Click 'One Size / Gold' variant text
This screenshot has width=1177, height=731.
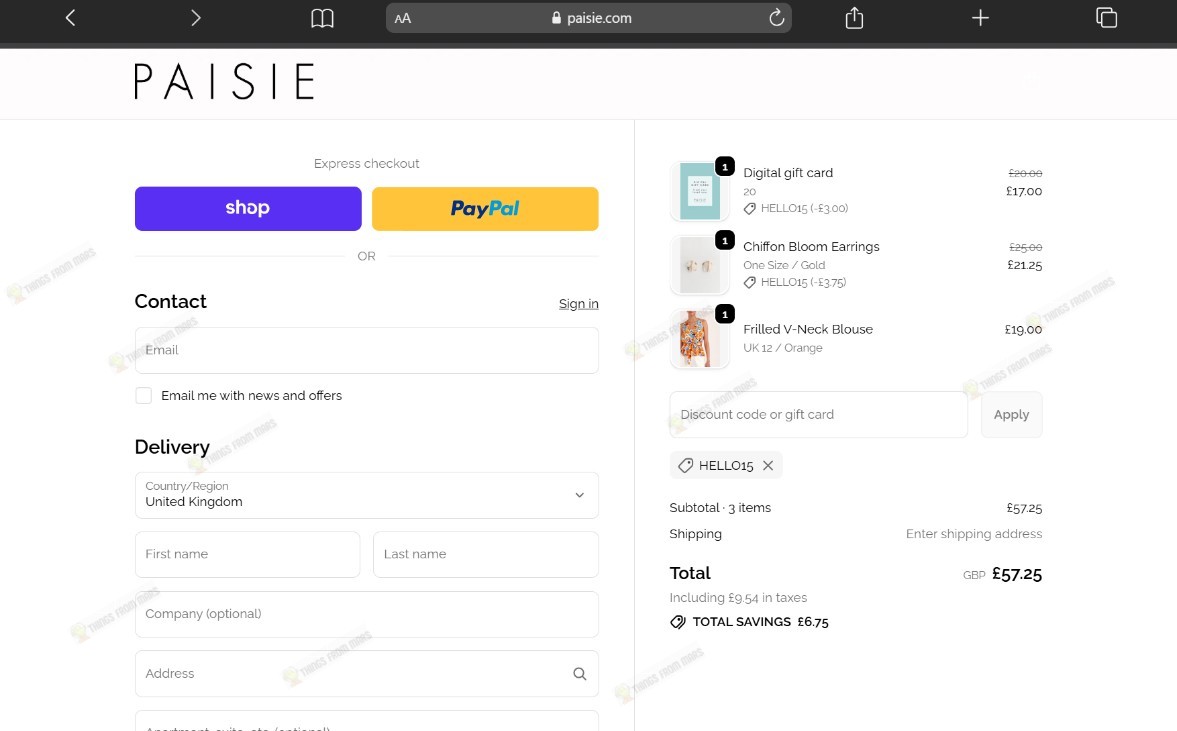pos(784,265)
